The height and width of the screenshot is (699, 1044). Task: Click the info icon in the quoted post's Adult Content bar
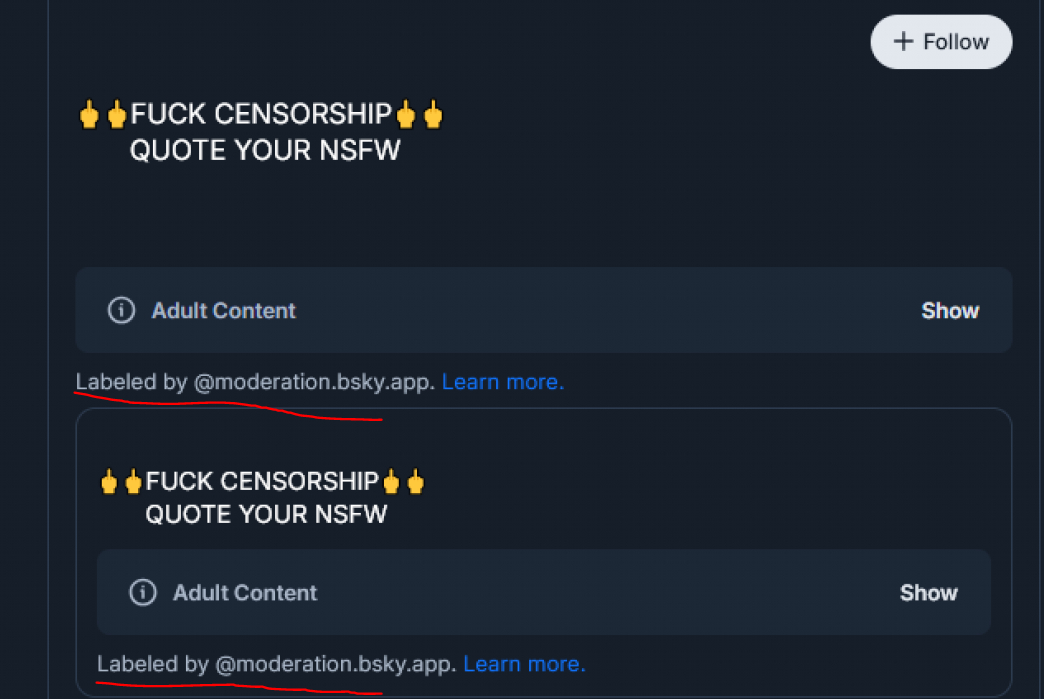pos(143,593)
